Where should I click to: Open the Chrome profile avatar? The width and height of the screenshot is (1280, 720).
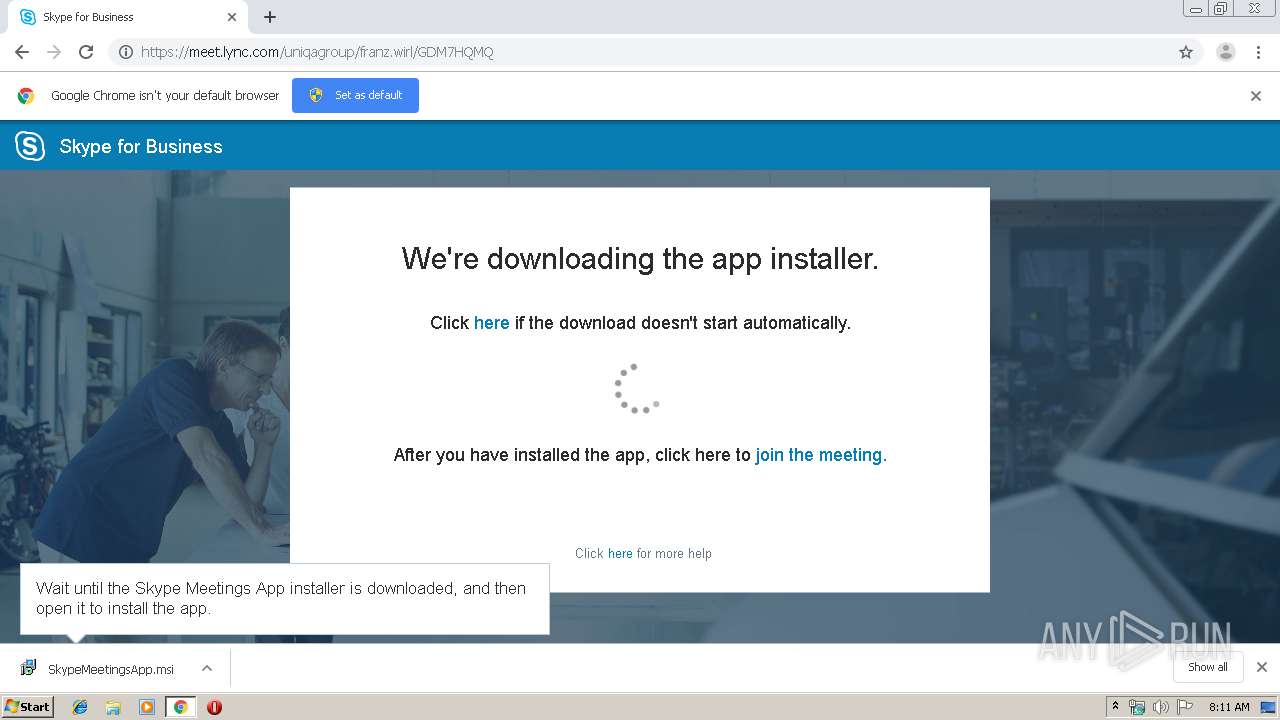[1226, 52]
